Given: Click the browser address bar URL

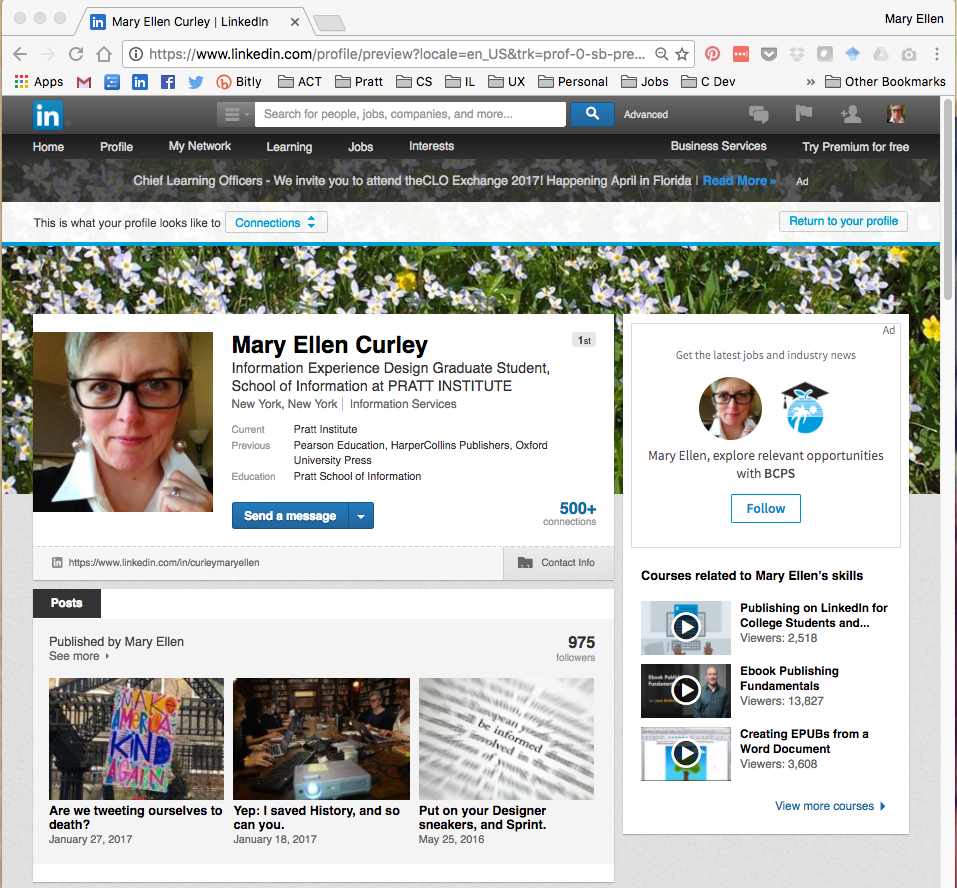Looking at the screenshot, I should tap(397, 54).
